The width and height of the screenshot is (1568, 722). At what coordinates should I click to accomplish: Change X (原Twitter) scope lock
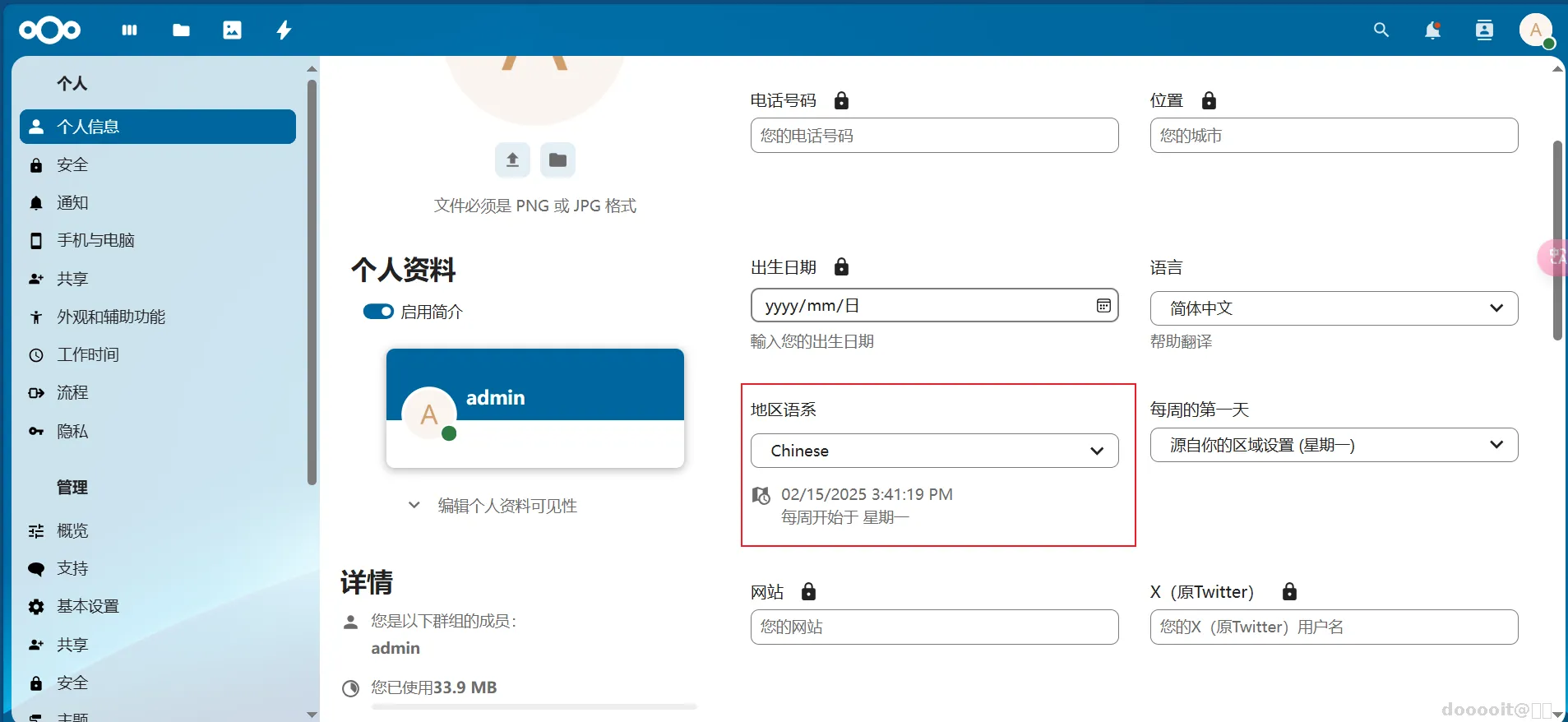[x=1289, y=591]
